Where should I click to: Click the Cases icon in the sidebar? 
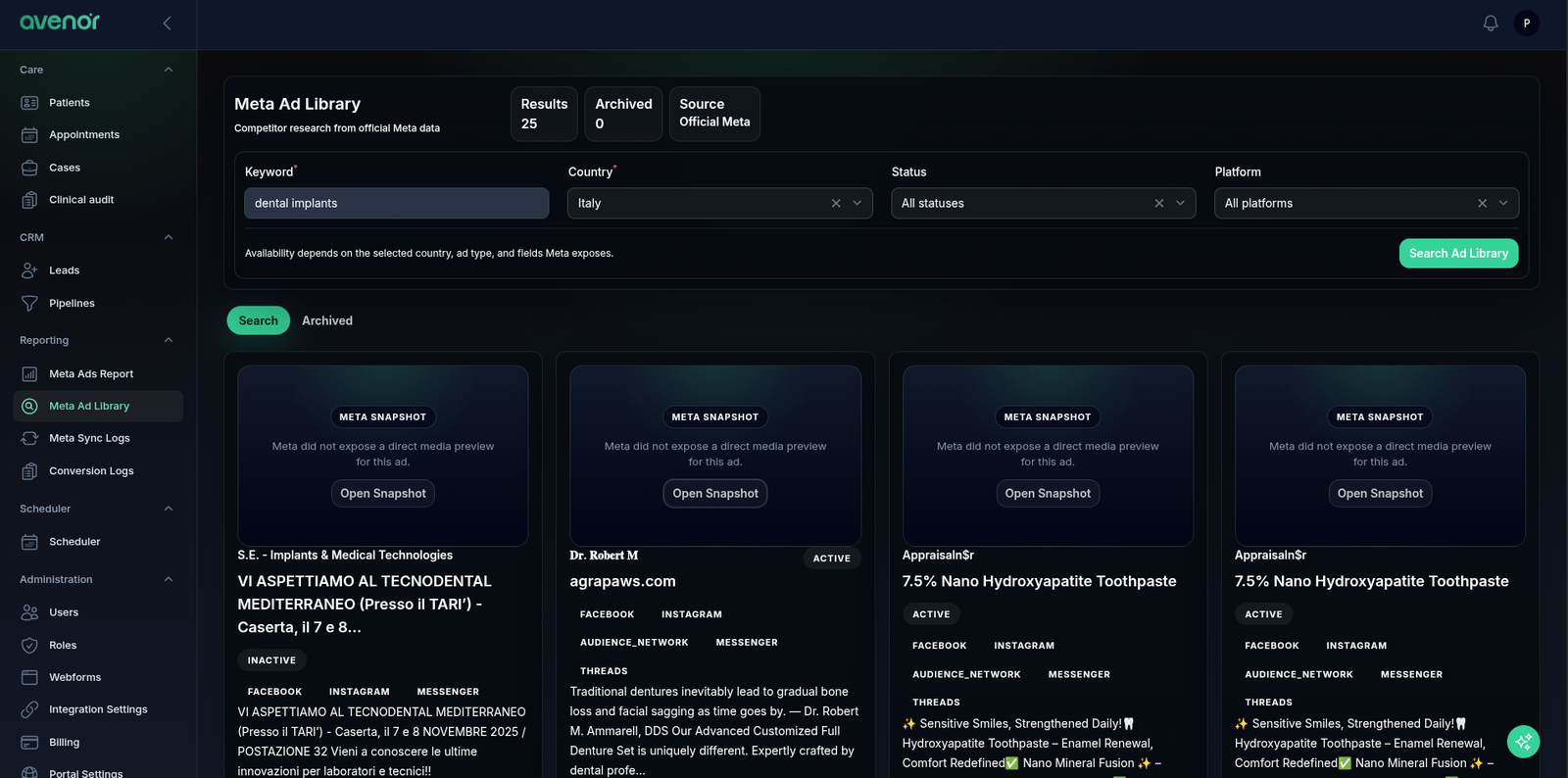coord(29,168)
